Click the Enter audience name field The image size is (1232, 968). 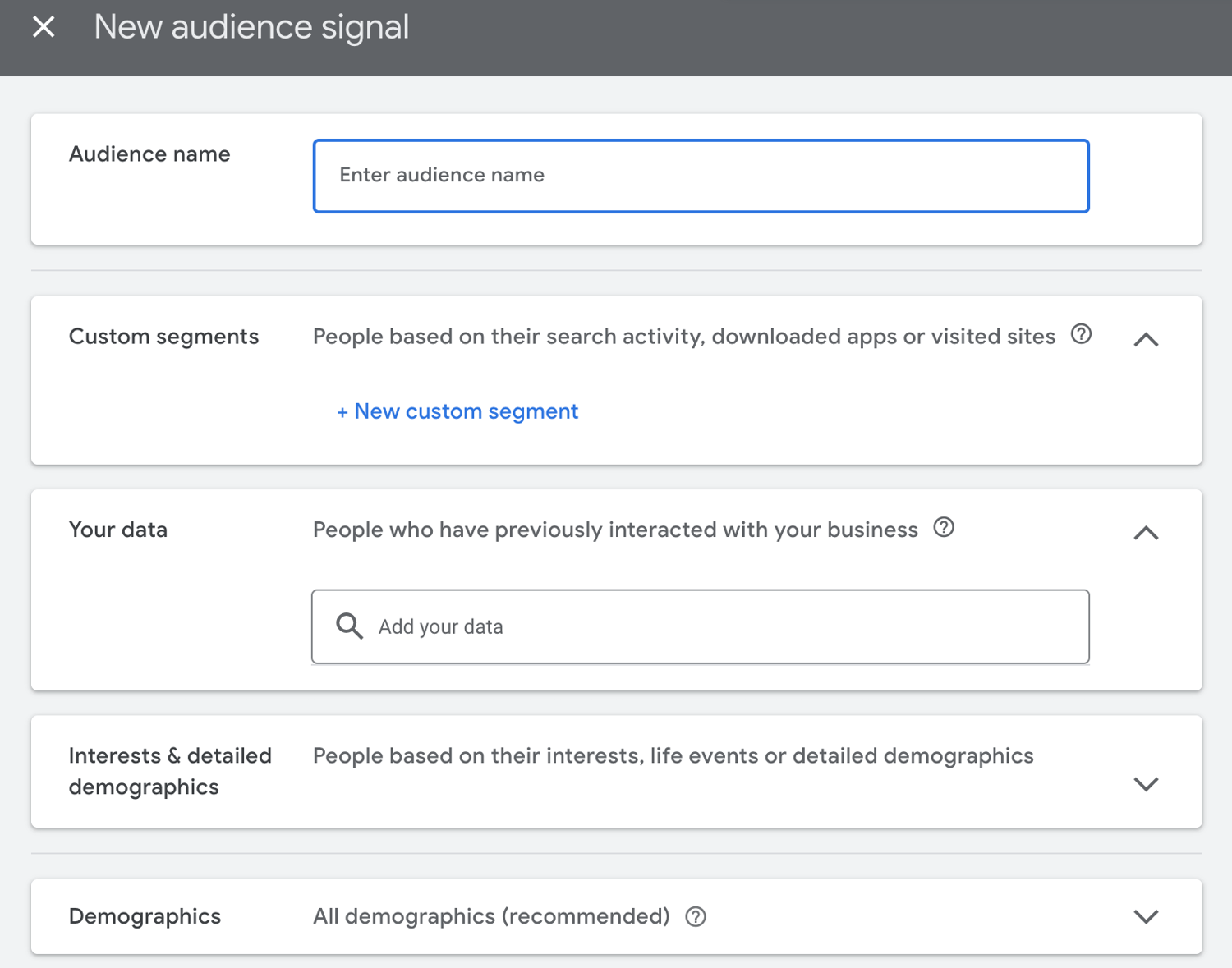700,176
